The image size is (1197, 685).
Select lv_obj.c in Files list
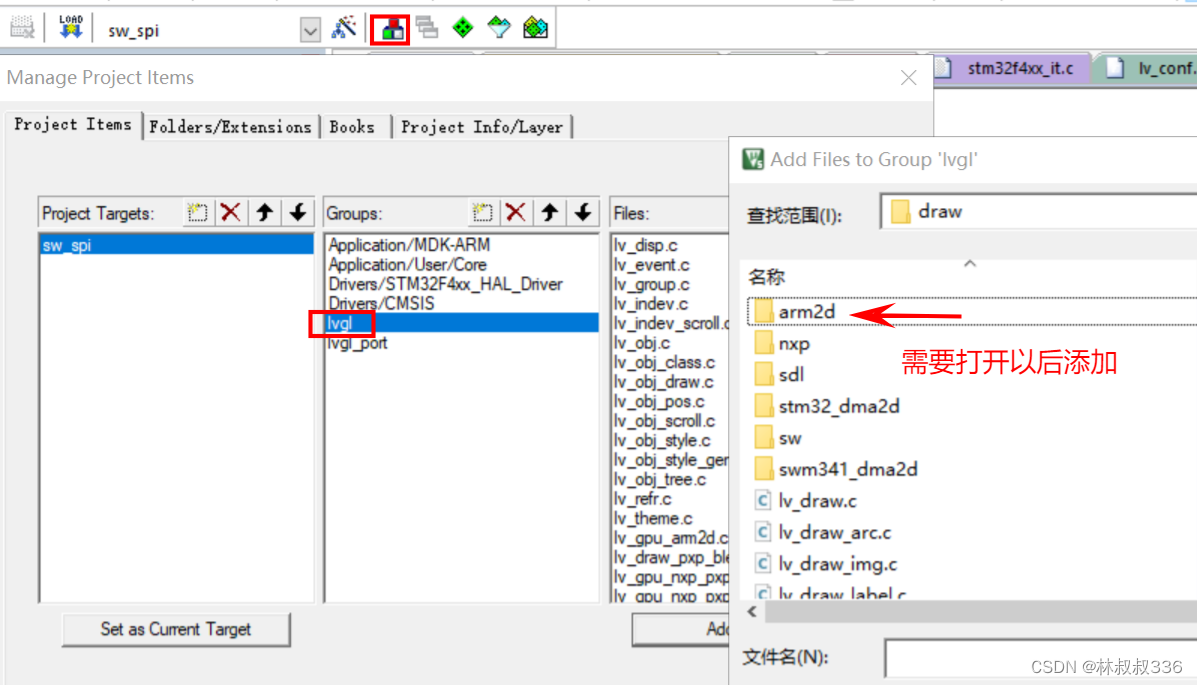pyautogui.click(x=642, y=343)
